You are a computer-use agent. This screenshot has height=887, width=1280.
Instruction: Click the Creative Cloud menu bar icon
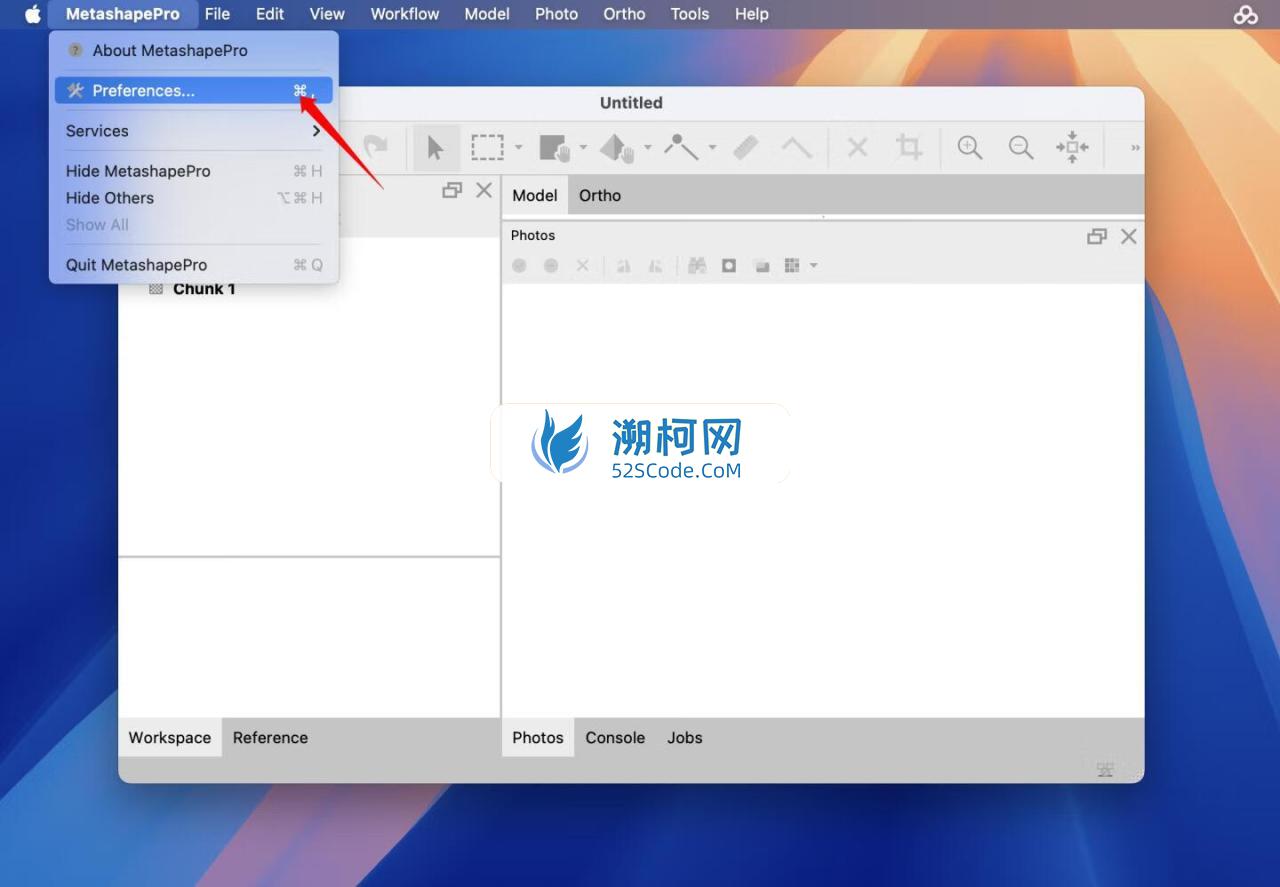pos(1246,14)
